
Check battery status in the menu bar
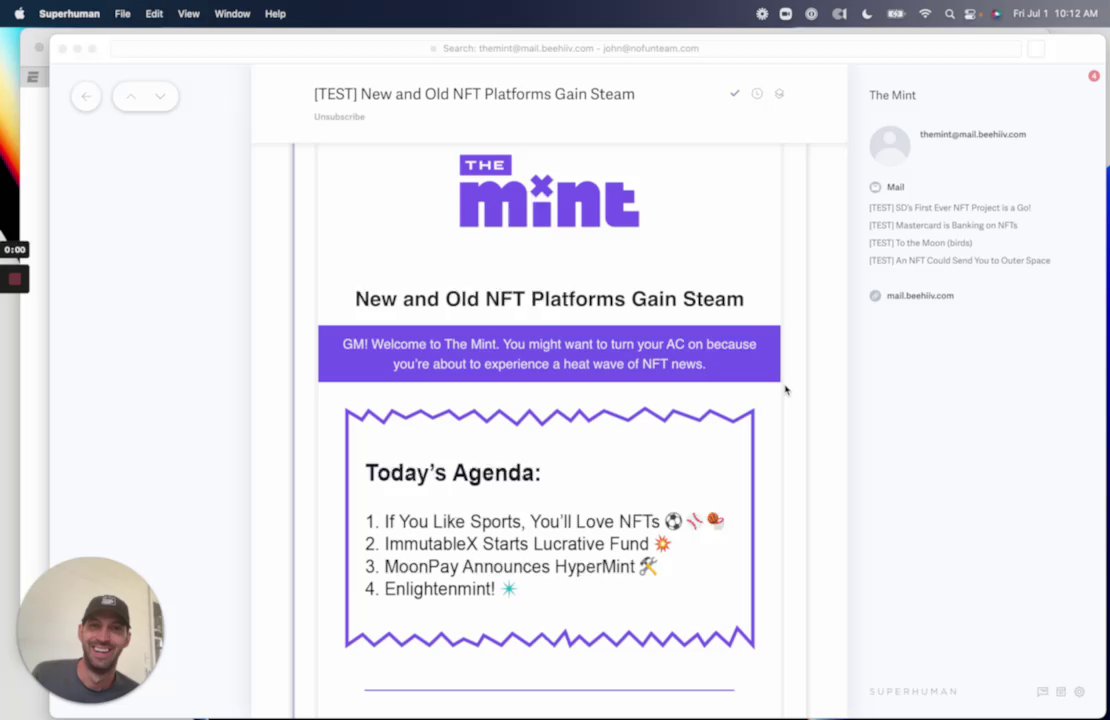(896, 13)
